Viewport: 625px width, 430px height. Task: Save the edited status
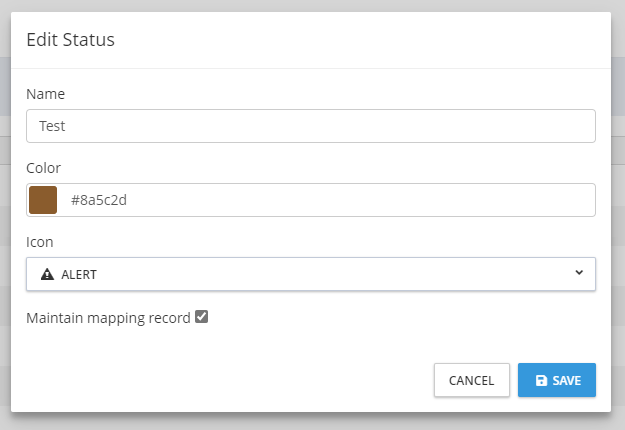point(557,380)
